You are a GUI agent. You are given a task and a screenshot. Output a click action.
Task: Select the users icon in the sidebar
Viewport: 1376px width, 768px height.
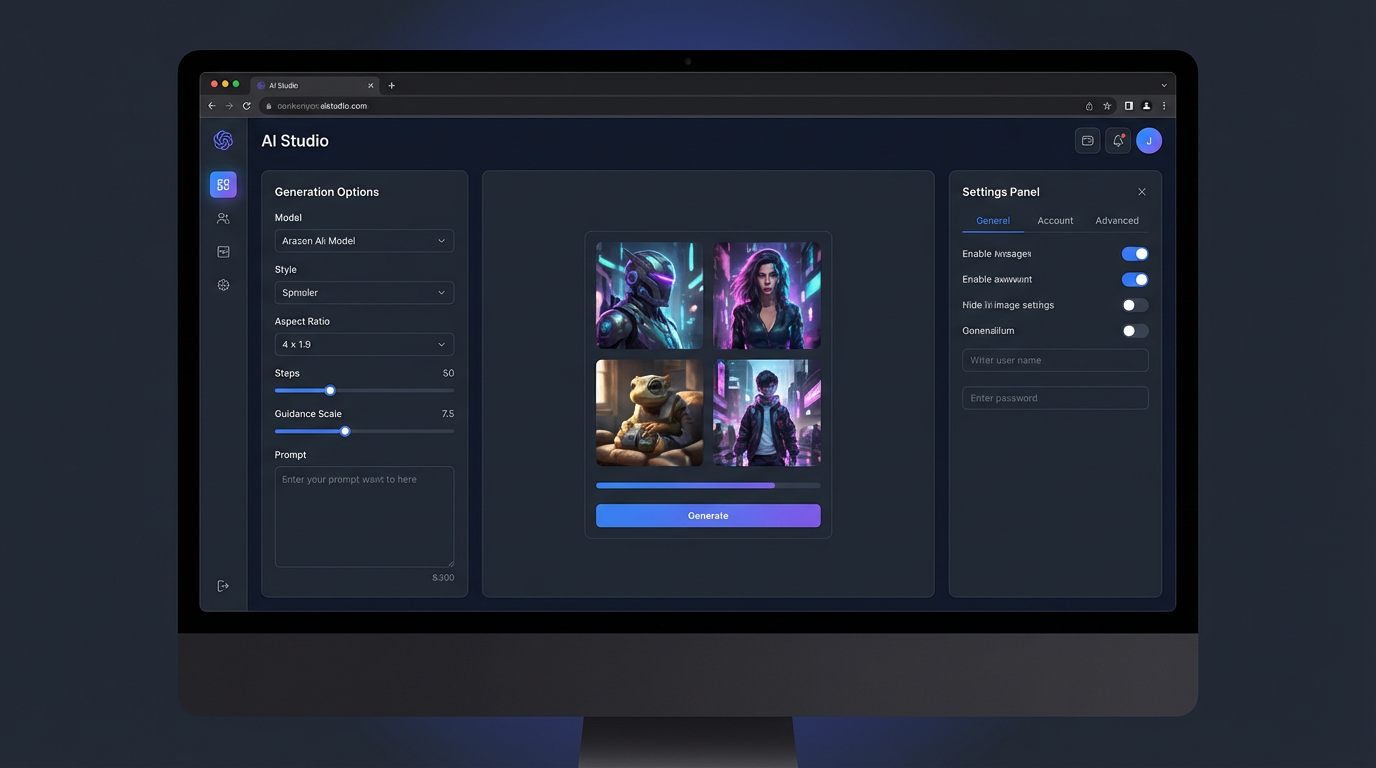222,217
